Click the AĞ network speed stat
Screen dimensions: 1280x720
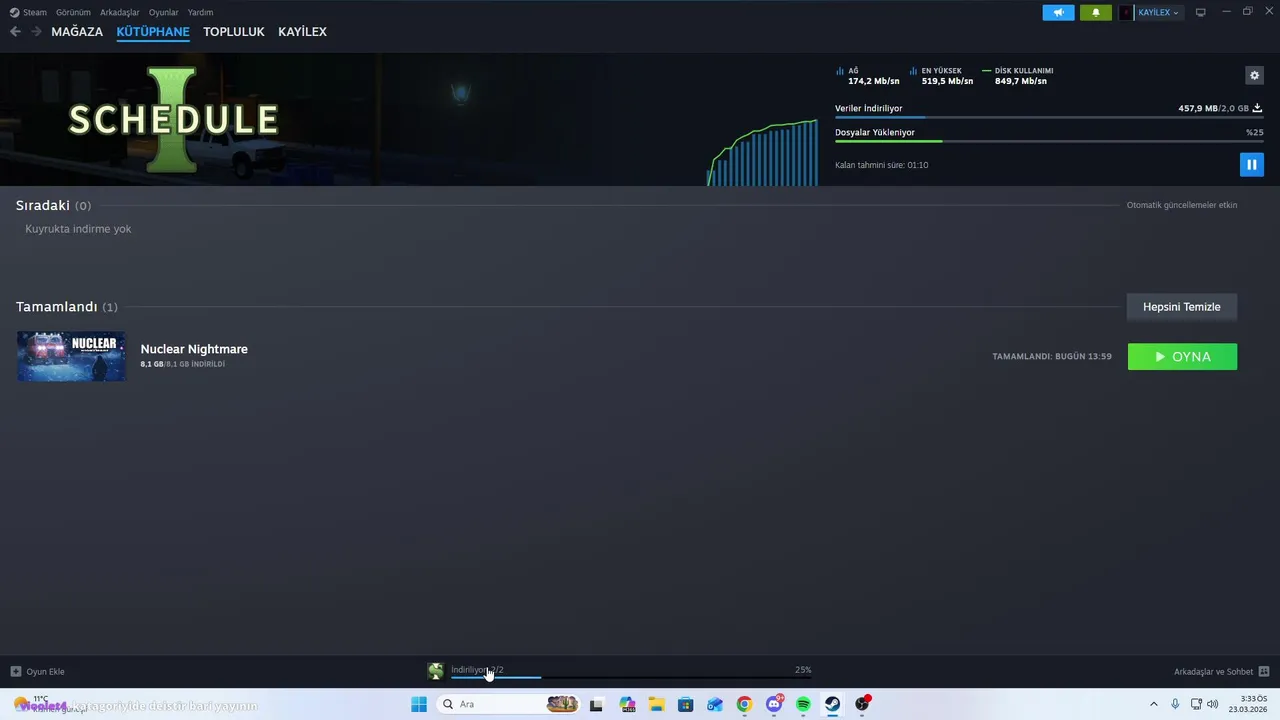(867, 76)
